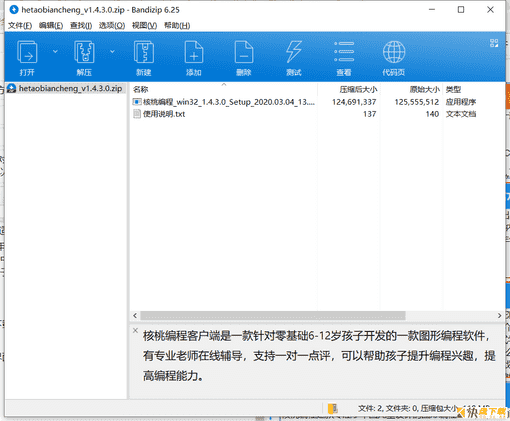
Task: Open the 视图(V) menu
Action: tap(144, 25)
